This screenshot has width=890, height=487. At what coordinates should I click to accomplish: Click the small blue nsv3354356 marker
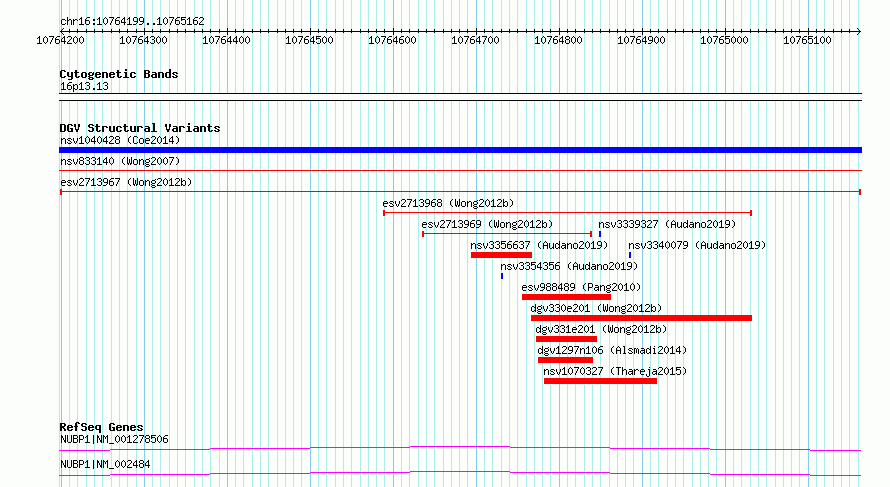502,276
